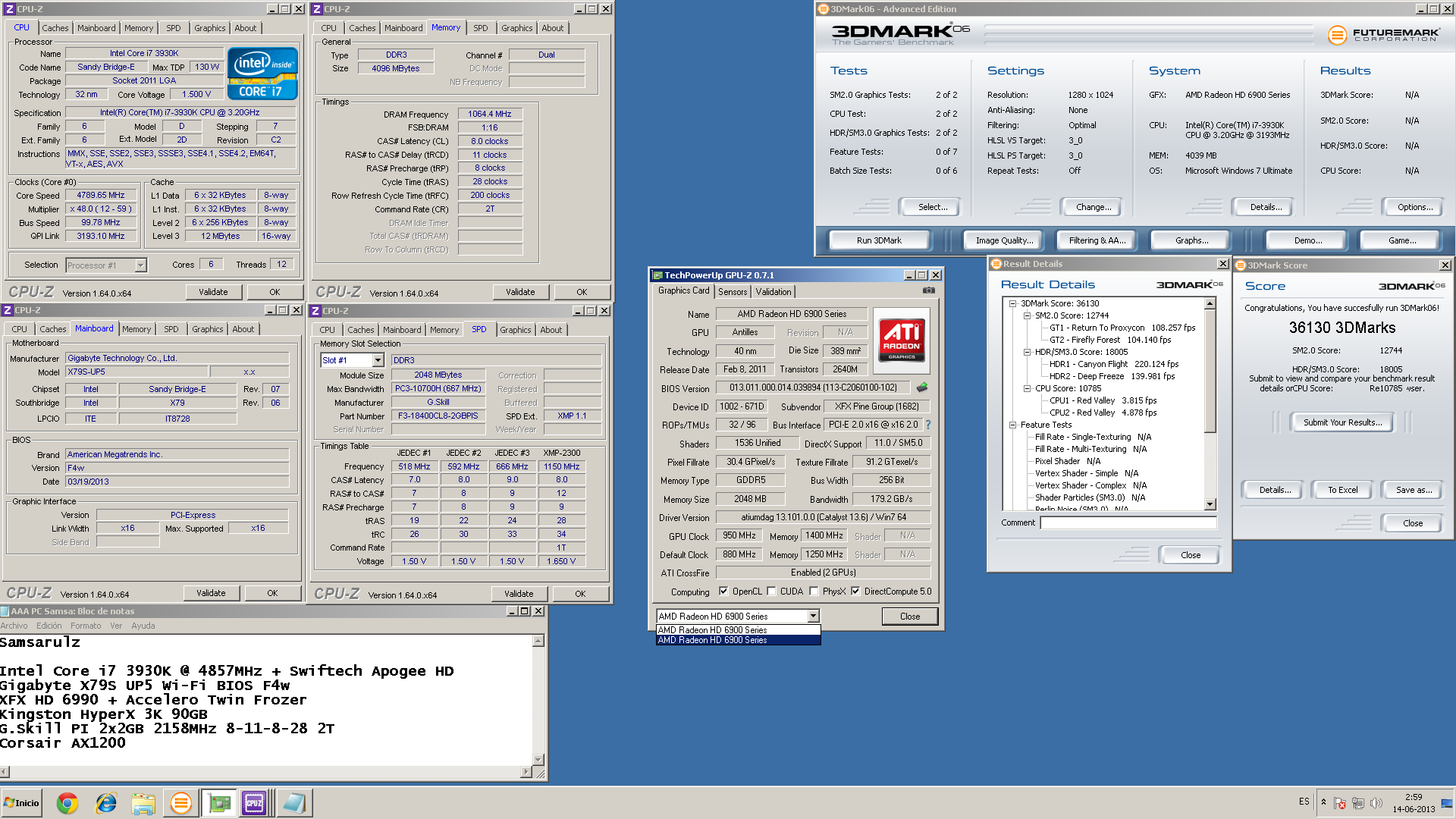
Task: Switch to CPU-Z via taskbar icon
Action: point(254,803)
